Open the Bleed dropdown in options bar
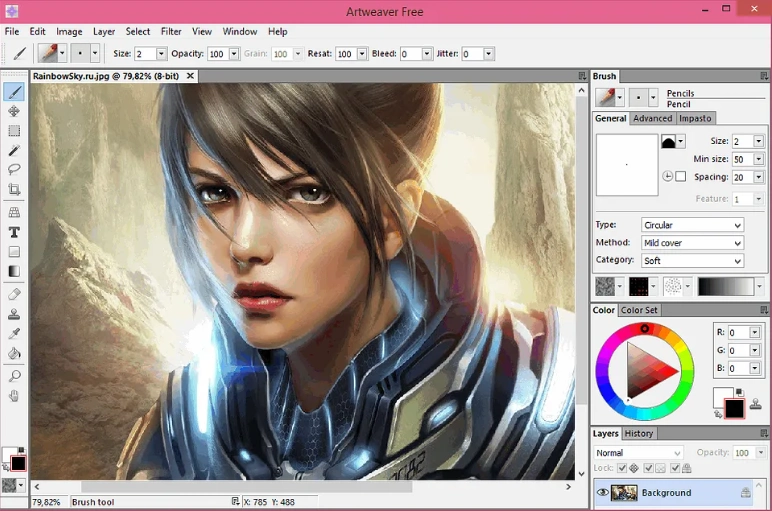The image size is (772, 511). tap(427, 54)
